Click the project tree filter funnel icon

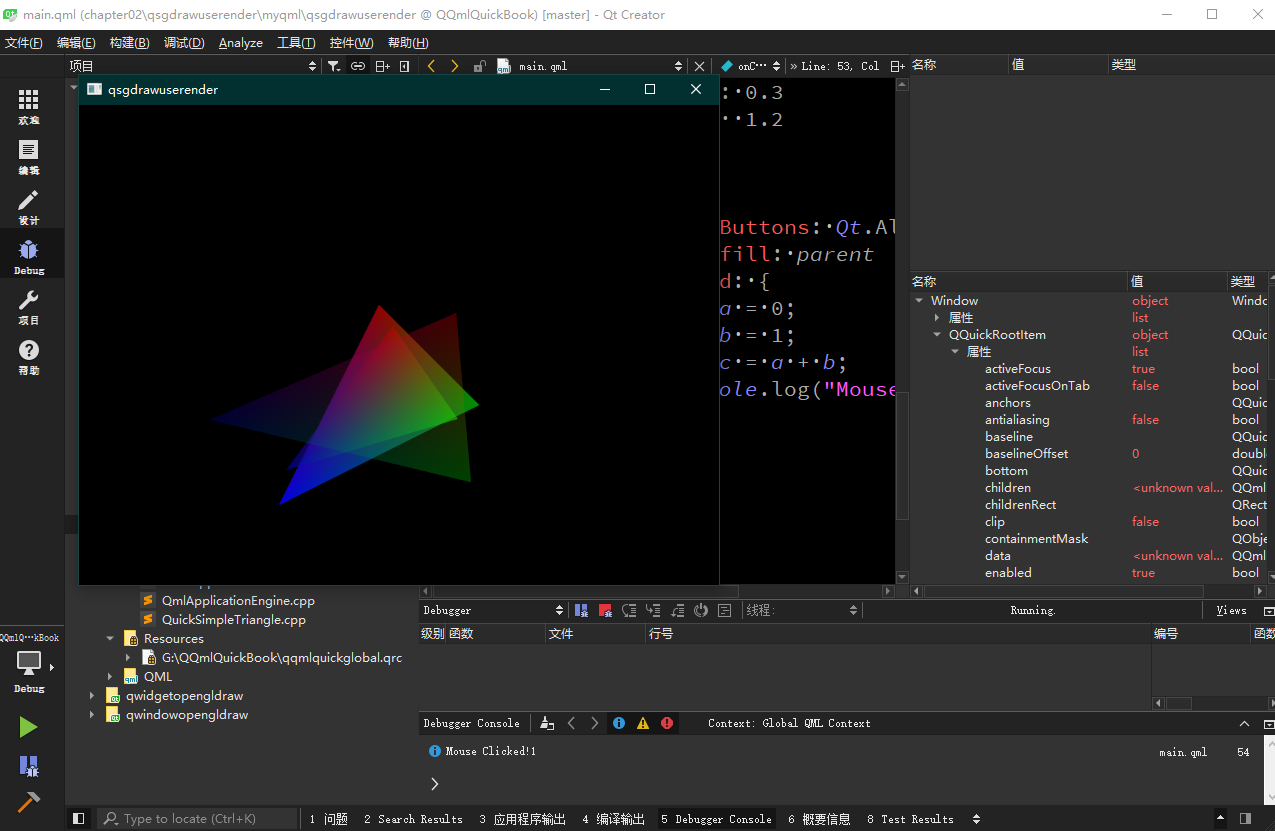(x=333, y=66)
